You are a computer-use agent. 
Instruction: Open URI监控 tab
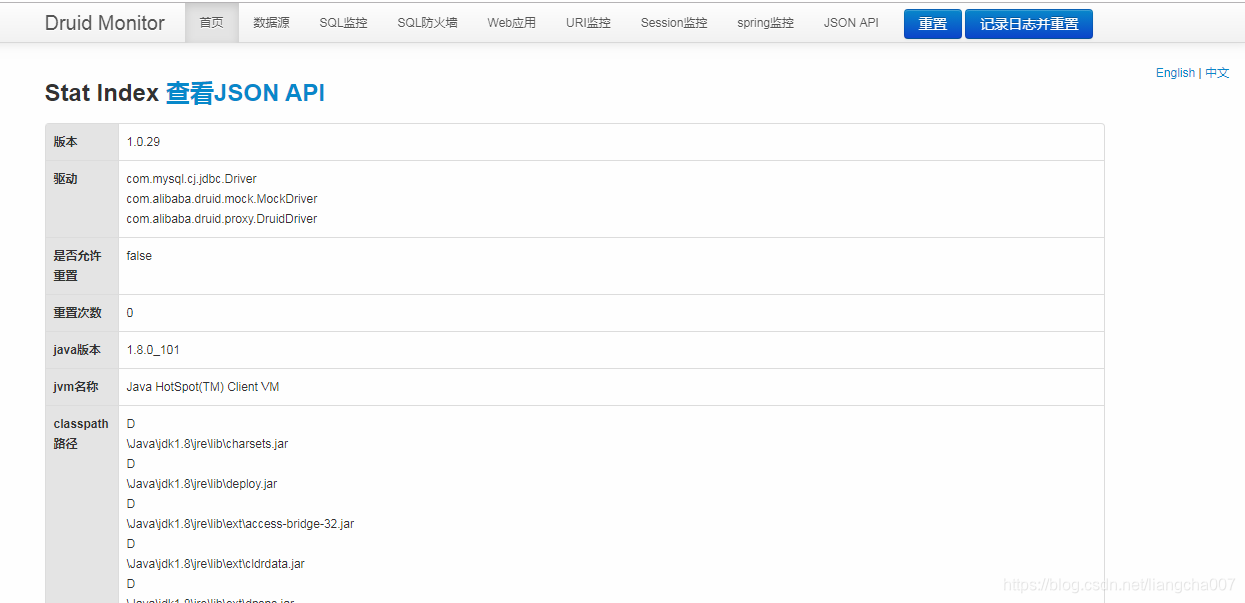[x=588, y=23]
